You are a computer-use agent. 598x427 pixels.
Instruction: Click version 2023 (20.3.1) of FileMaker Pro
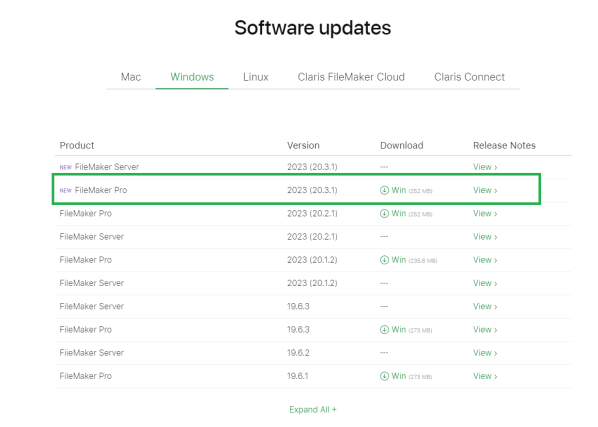[x=312, y=190]
